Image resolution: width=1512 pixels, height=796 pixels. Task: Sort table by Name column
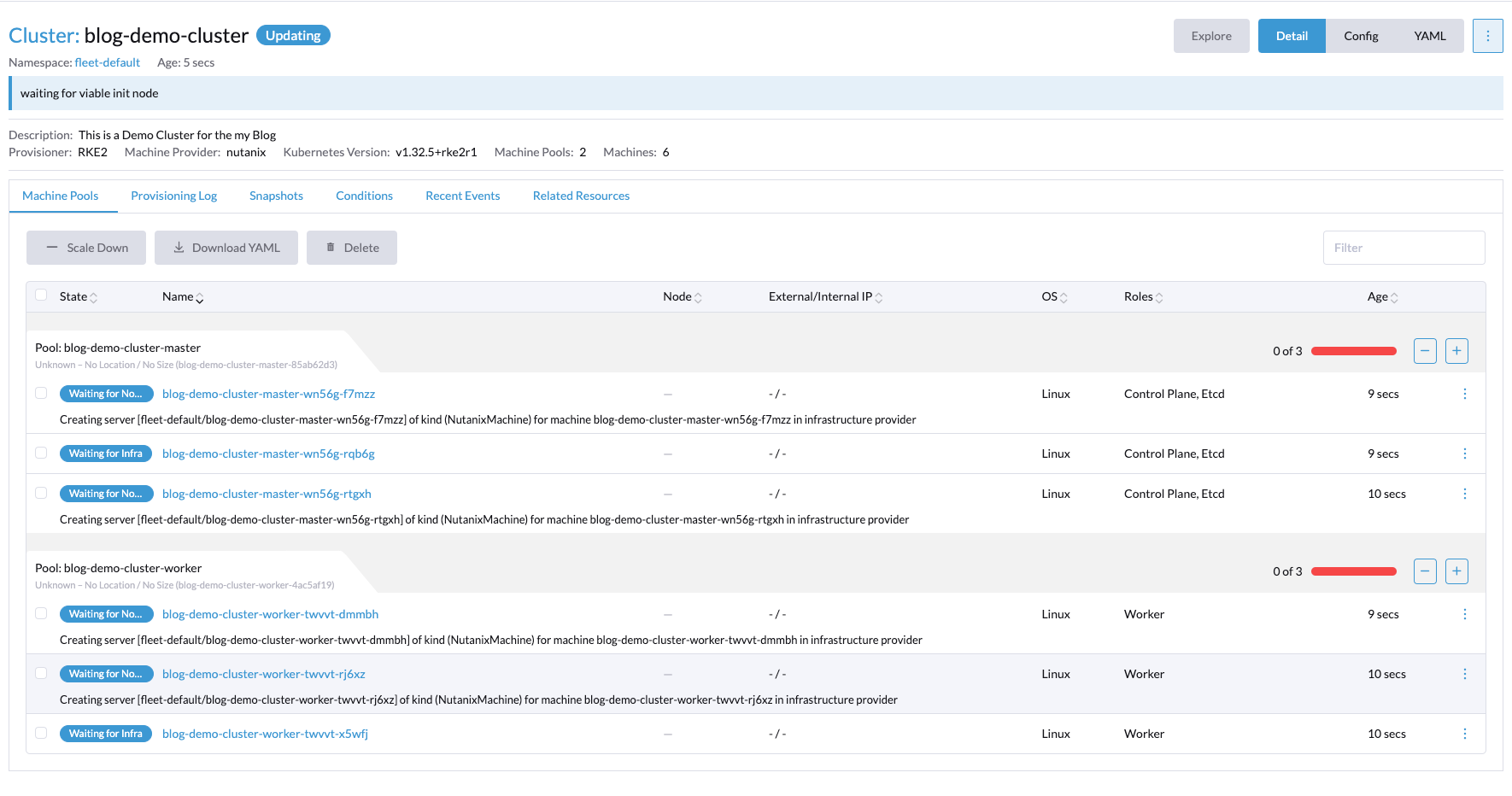[183, 297]
